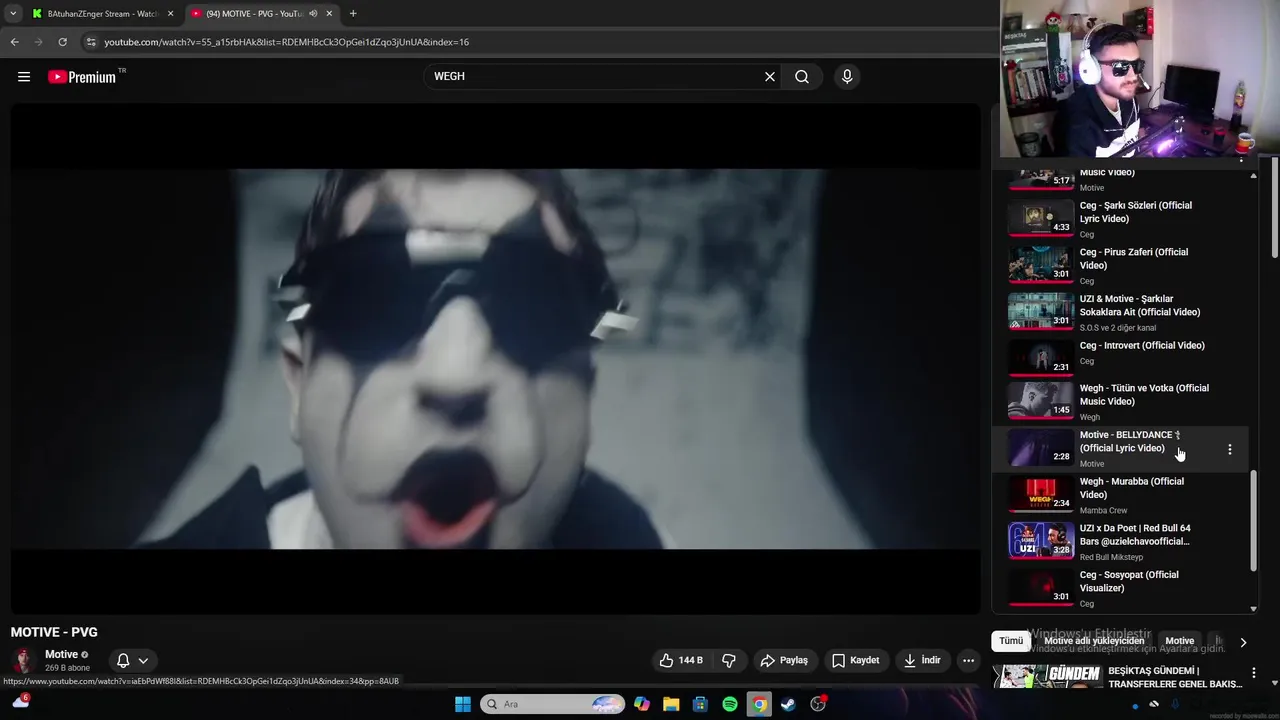Open the Motive channel avatar
The image size is (1280, 720).
click(23, 660)
